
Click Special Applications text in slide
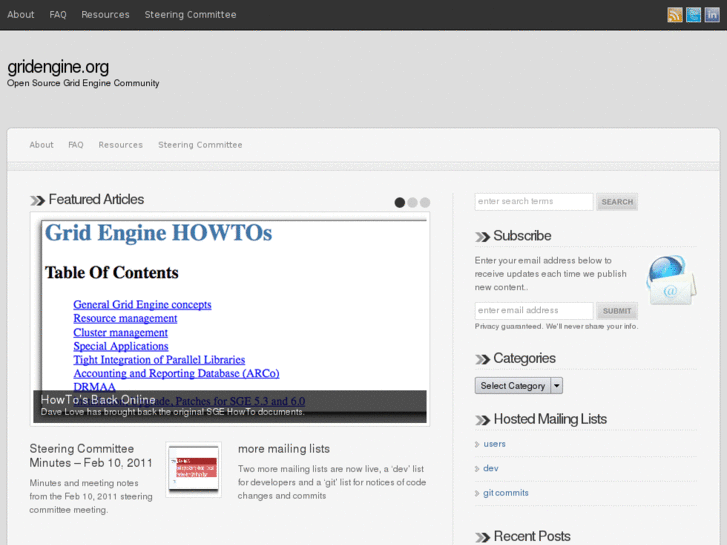[121, 346]
